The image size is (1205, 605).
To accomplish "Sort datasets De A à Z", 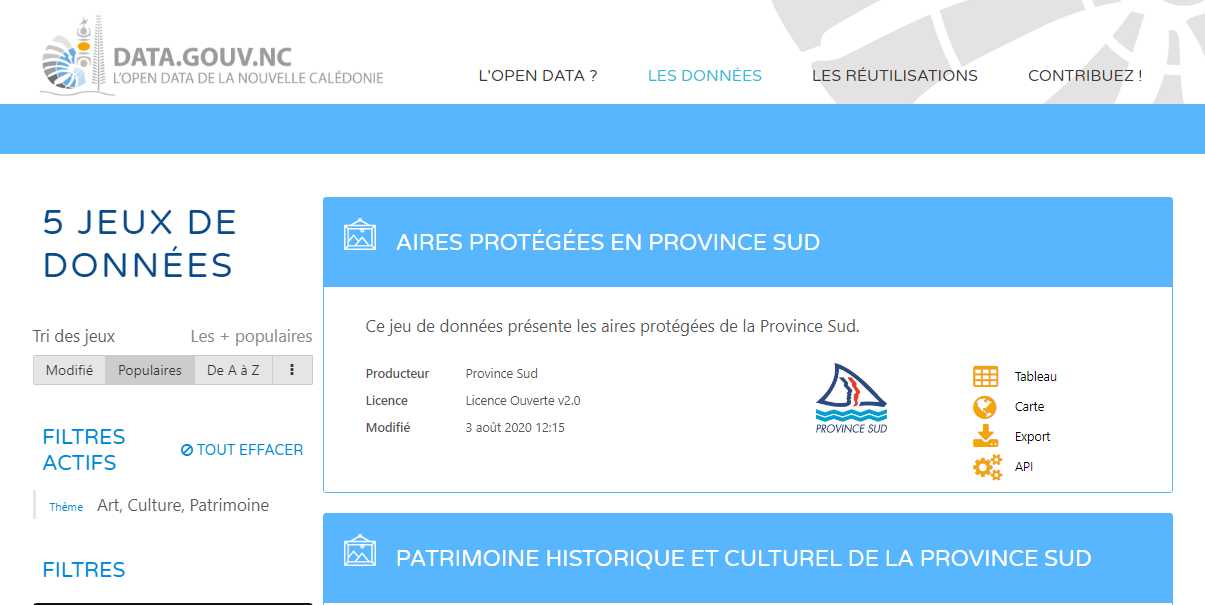I will 233,370.
